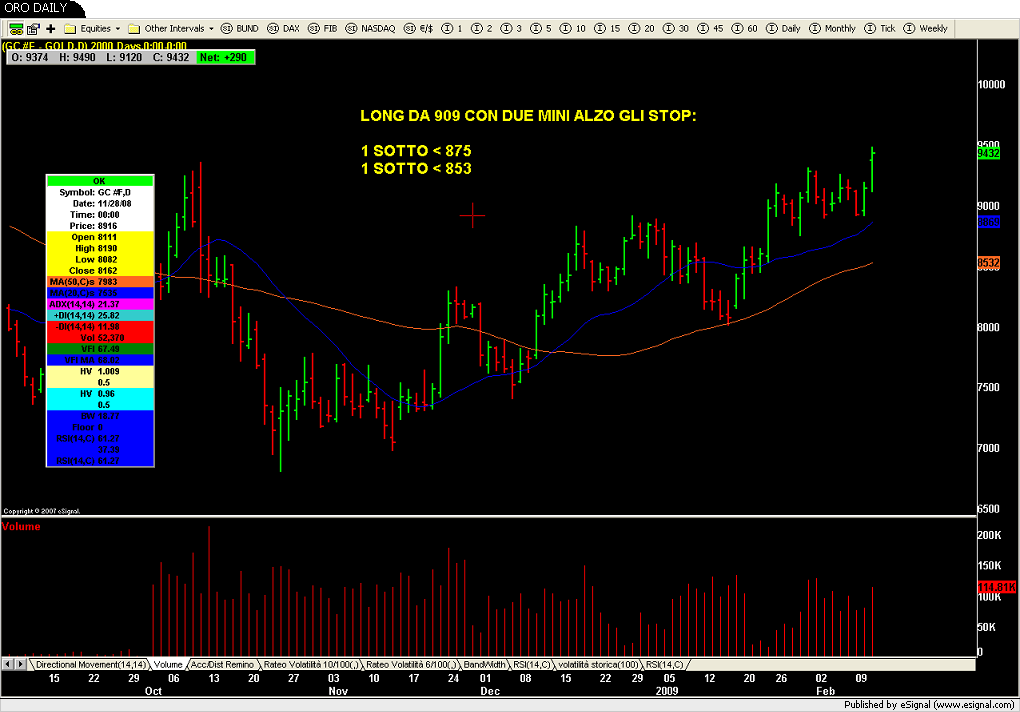Open the Acc/Dist Remino tab
1020x712 pixels.
[223, 664]
